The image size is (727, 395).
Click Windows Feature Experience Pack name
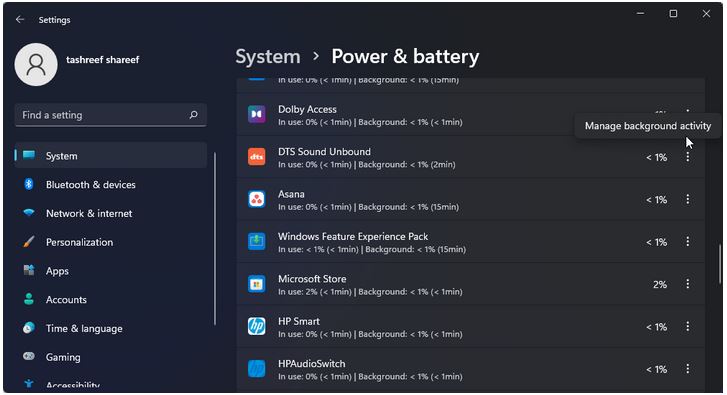tap(353, 236)
